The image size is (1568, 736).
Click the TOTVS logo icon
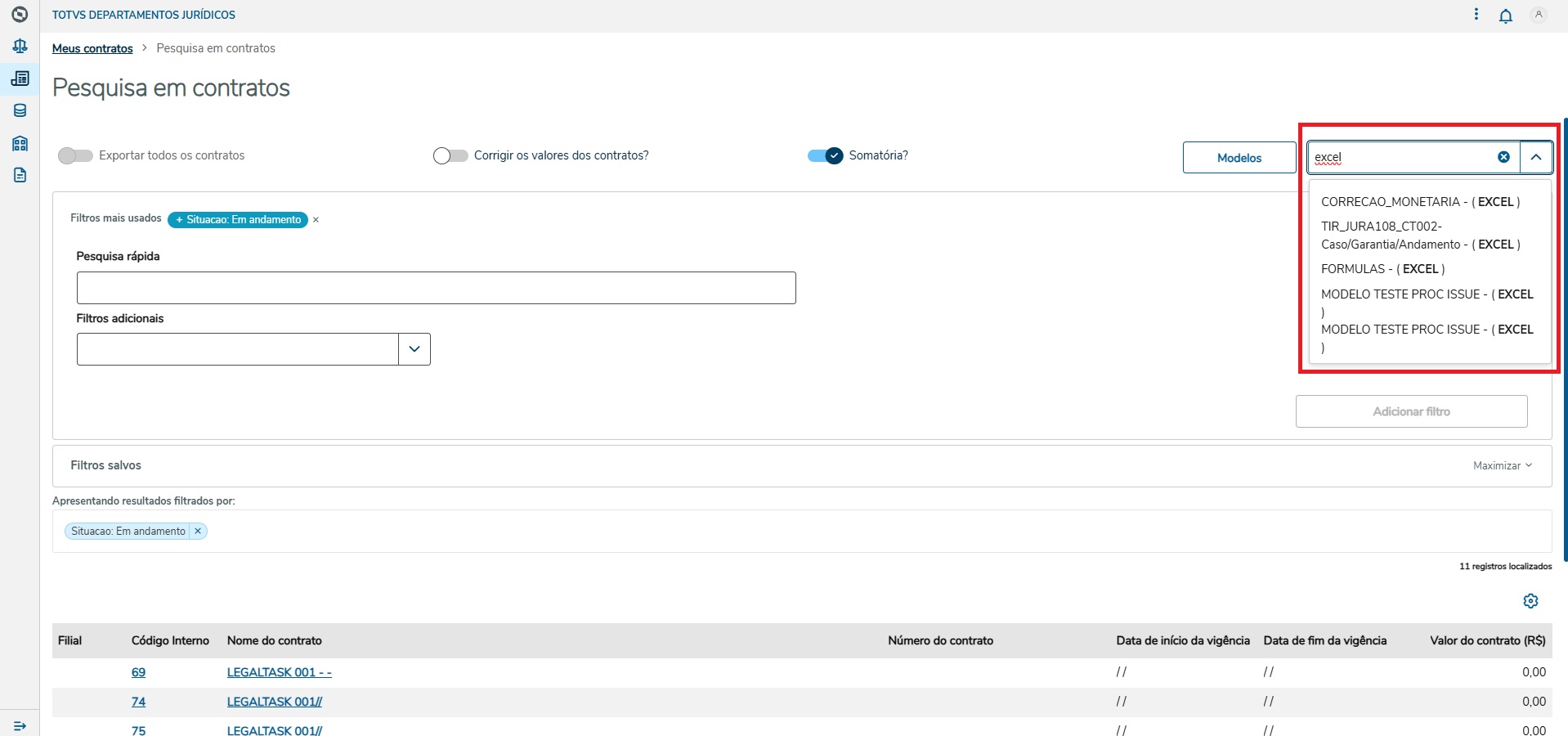click(x=20, y=15)
